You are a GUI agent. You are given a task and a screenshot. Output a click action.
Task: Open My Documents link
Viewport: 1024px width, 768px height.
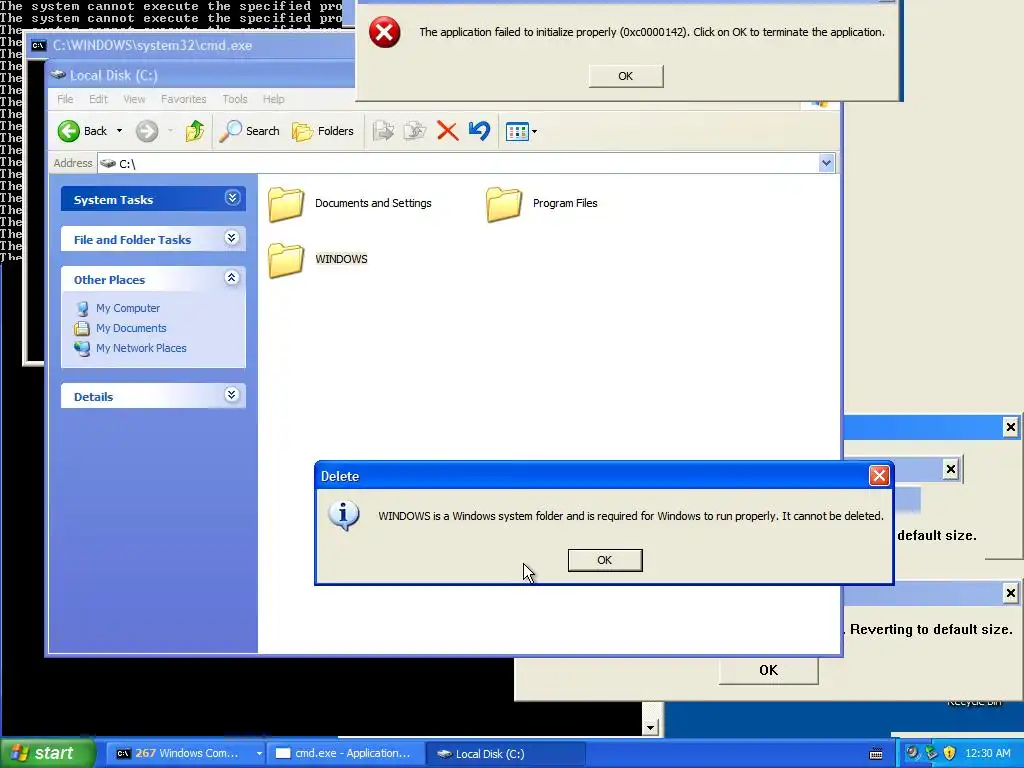[131, 328]
